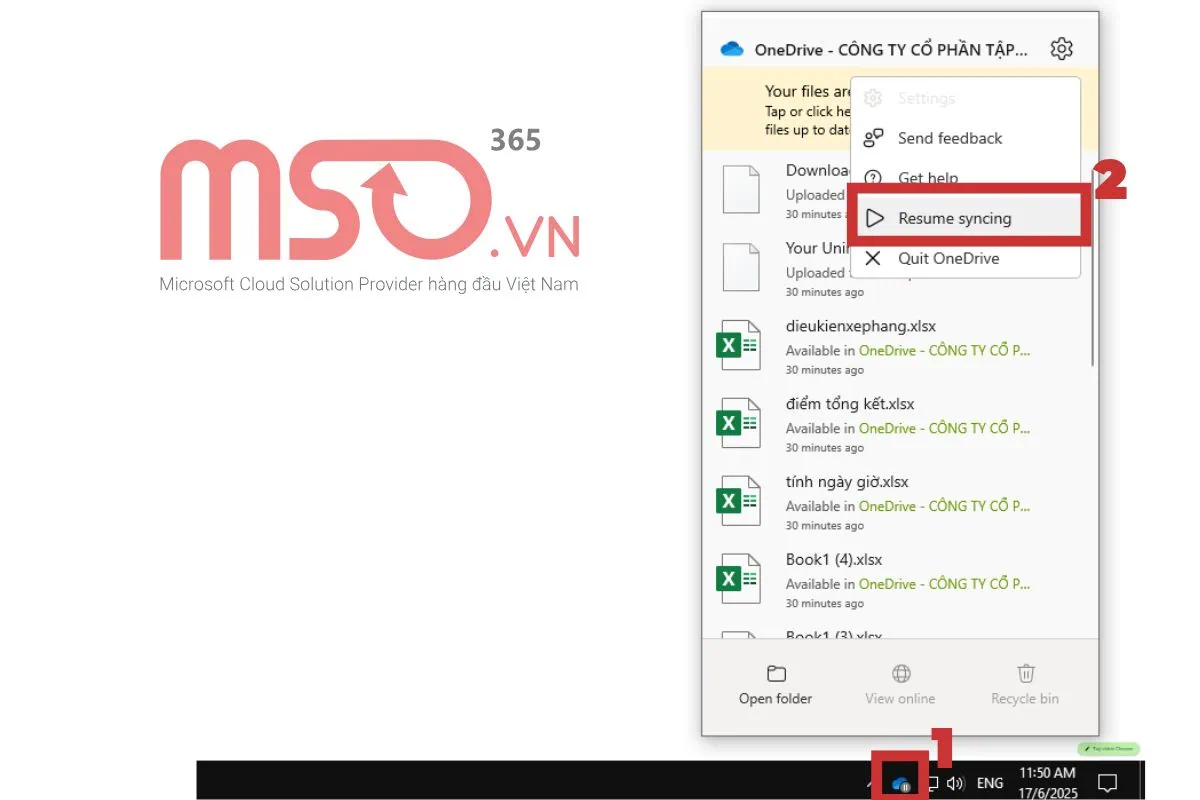Open the Recycle bin button

coord(1025,684)
